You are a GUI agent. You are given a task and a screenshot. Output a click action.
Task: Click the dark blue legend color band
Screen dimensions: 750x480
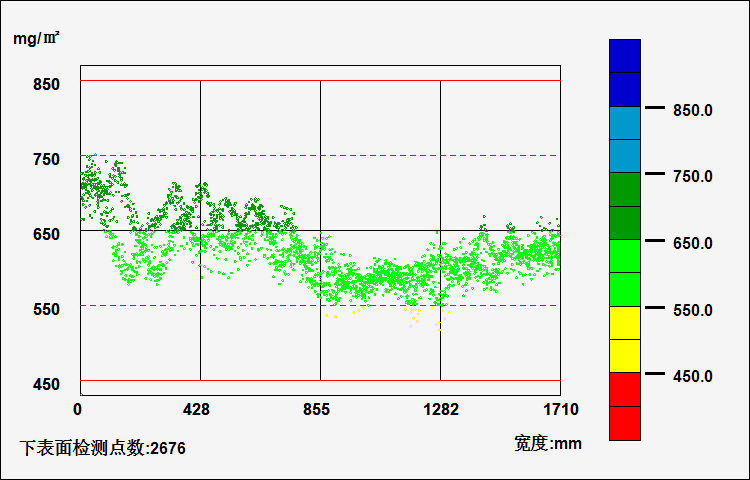624,73
